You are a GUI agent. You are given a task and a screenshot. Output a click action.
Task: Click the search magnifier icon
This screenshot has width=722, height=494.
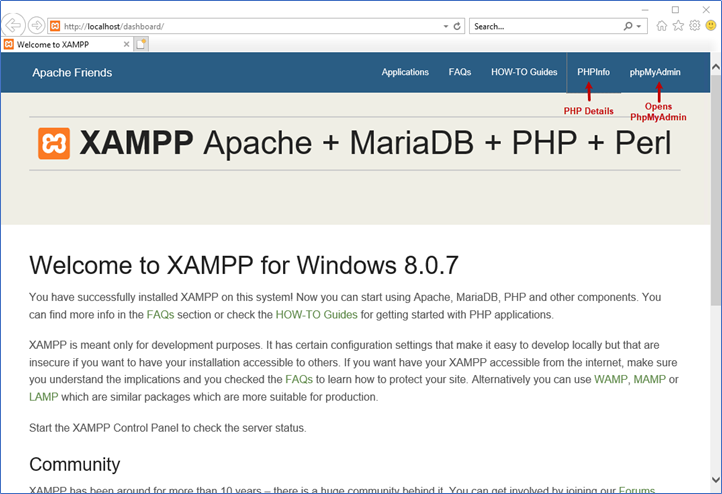(x=628, y=26)
